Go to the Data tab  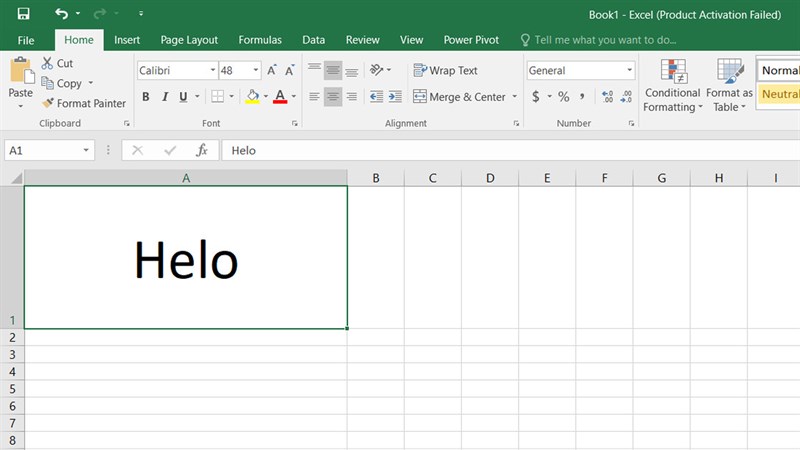[313, 40]
